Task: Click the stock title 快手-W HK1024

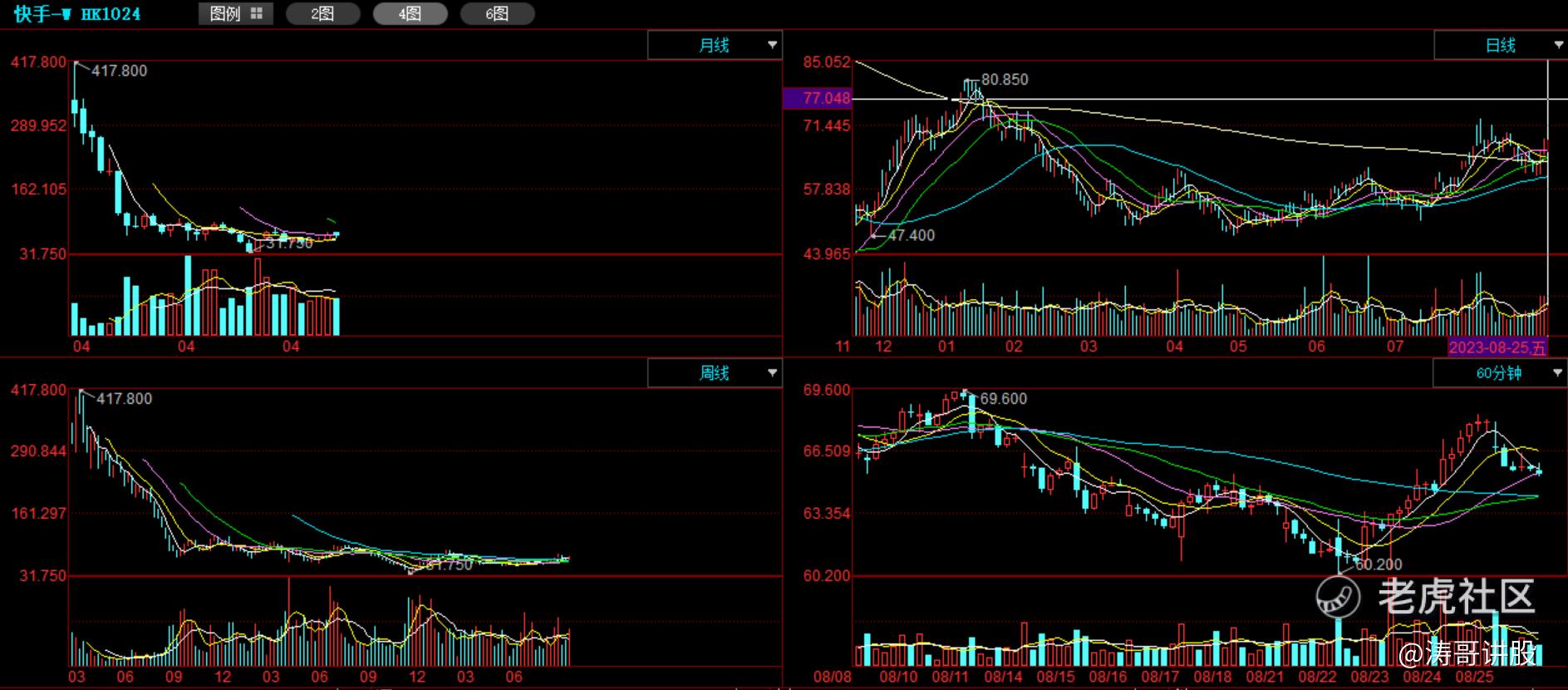Action: pos(77,14)
